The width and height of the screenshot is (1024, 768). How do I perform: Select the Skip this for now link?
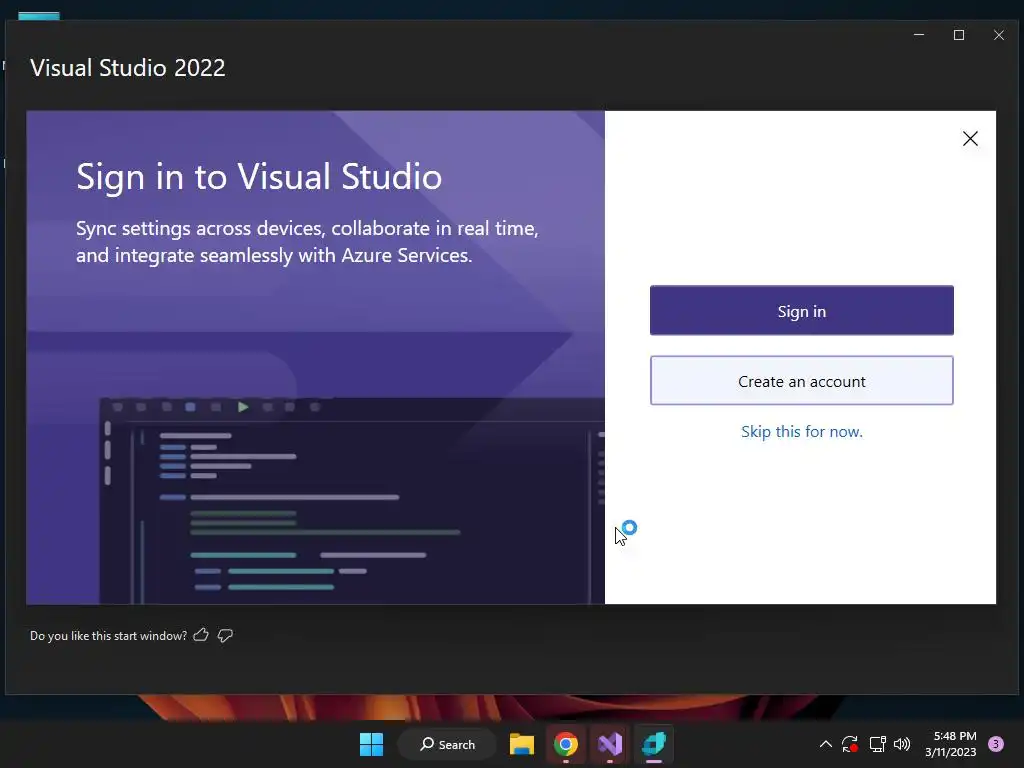pyautogui.click(x=801, y=432)
